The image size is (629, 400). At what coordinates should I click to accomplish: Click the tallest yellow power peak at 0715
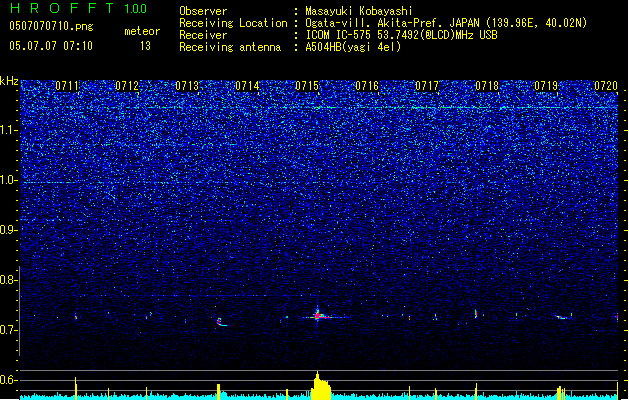(x=320, y=386)
